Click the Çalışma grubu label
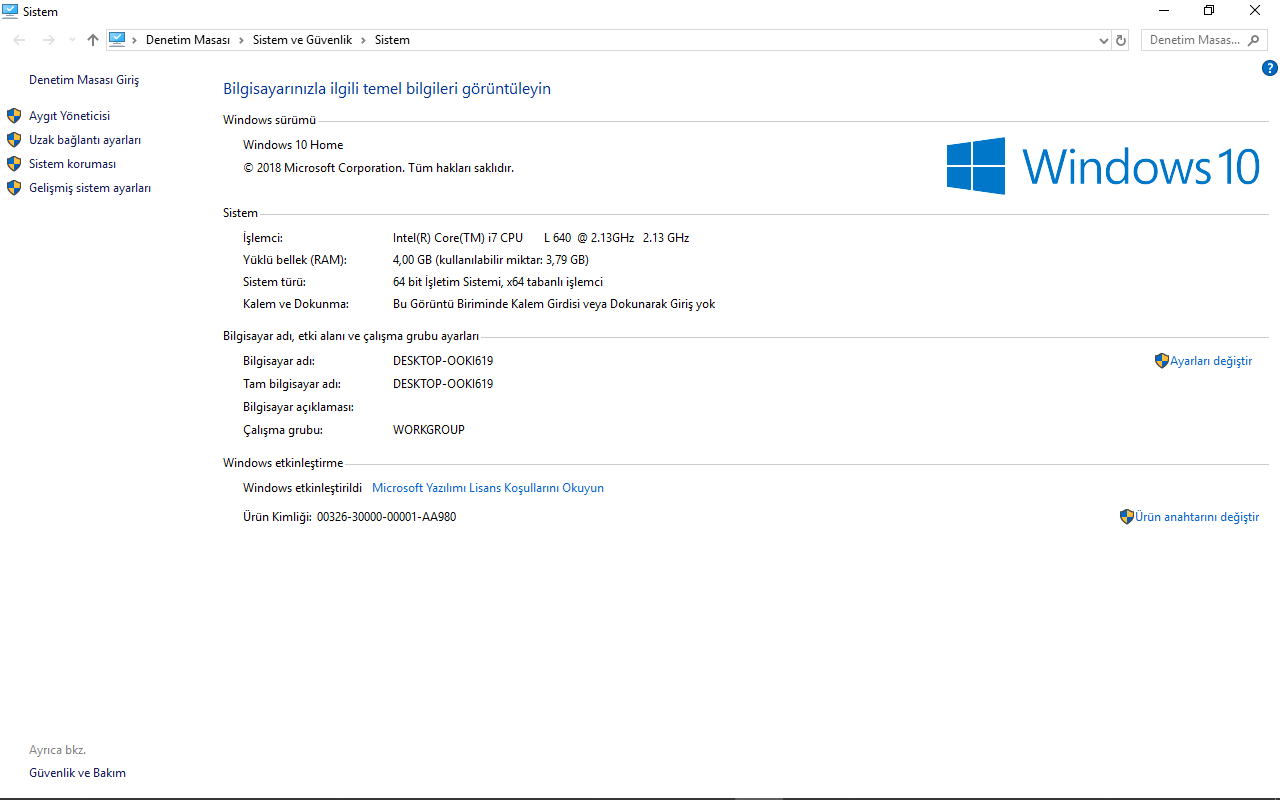Screen dimensions: 1280x800 pos(283,430)
